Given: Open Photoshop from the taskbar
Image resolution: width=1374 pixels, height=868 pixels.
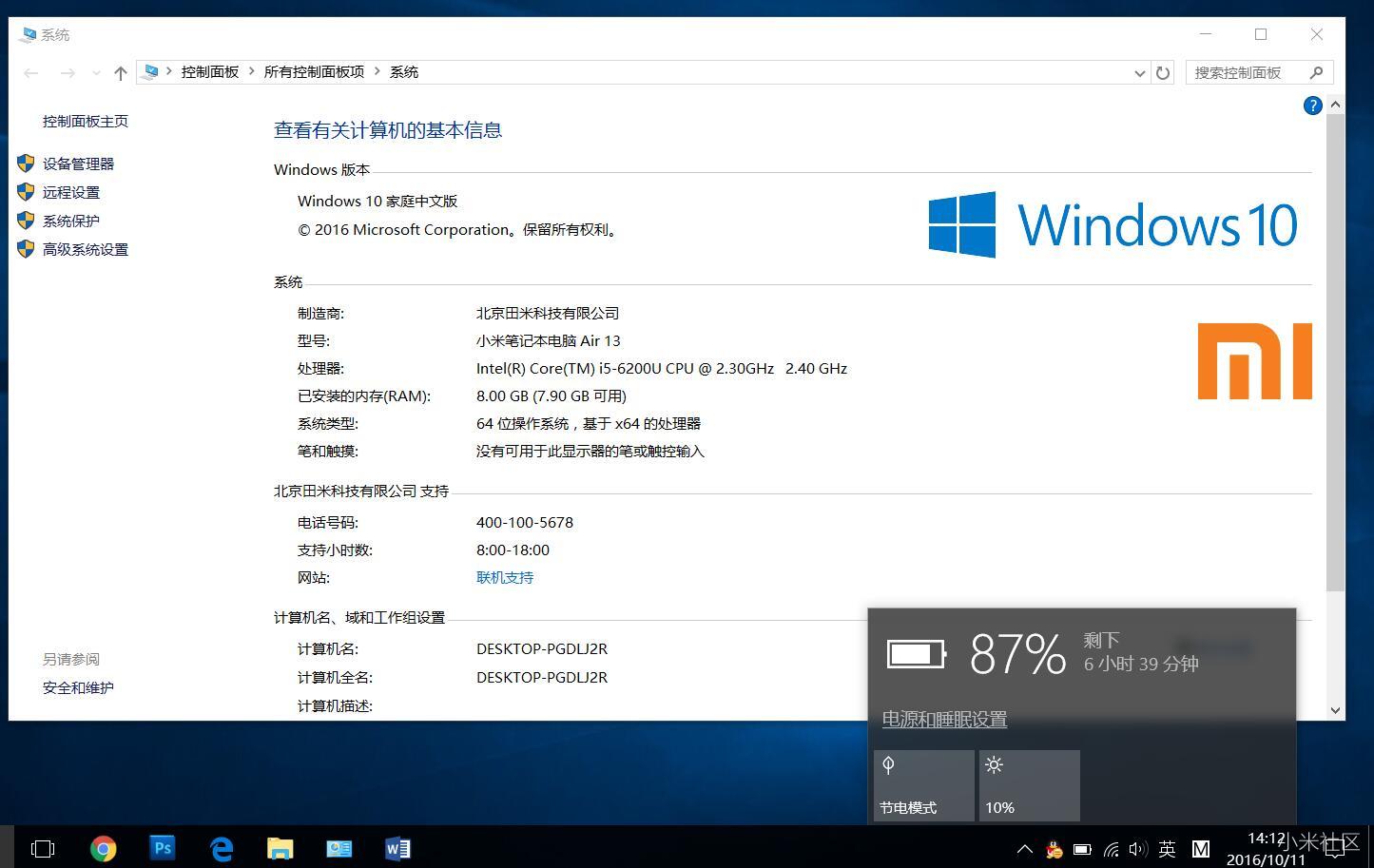Looking at the screenshot, I should 163,848.
